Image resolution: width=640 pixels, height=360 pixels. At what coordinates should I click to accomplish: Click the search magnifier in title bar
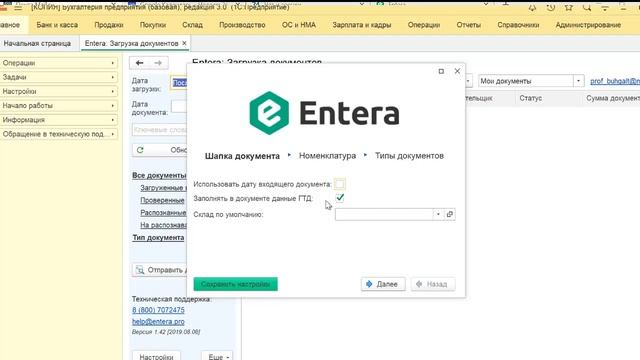click(x=587, y=8)
